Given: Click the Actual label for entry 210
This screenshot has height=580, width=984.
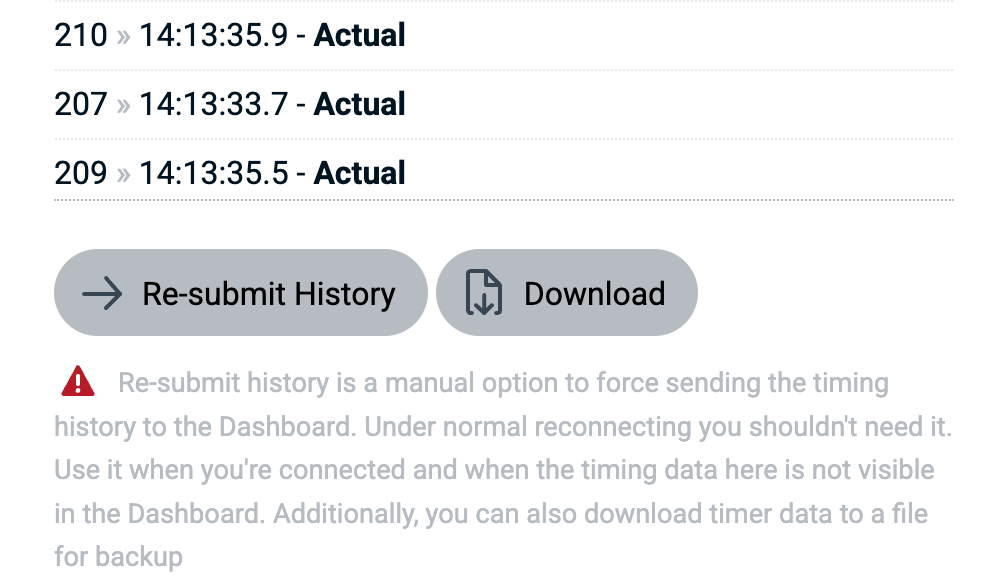Looking at the screenshot, I should 359,36.
